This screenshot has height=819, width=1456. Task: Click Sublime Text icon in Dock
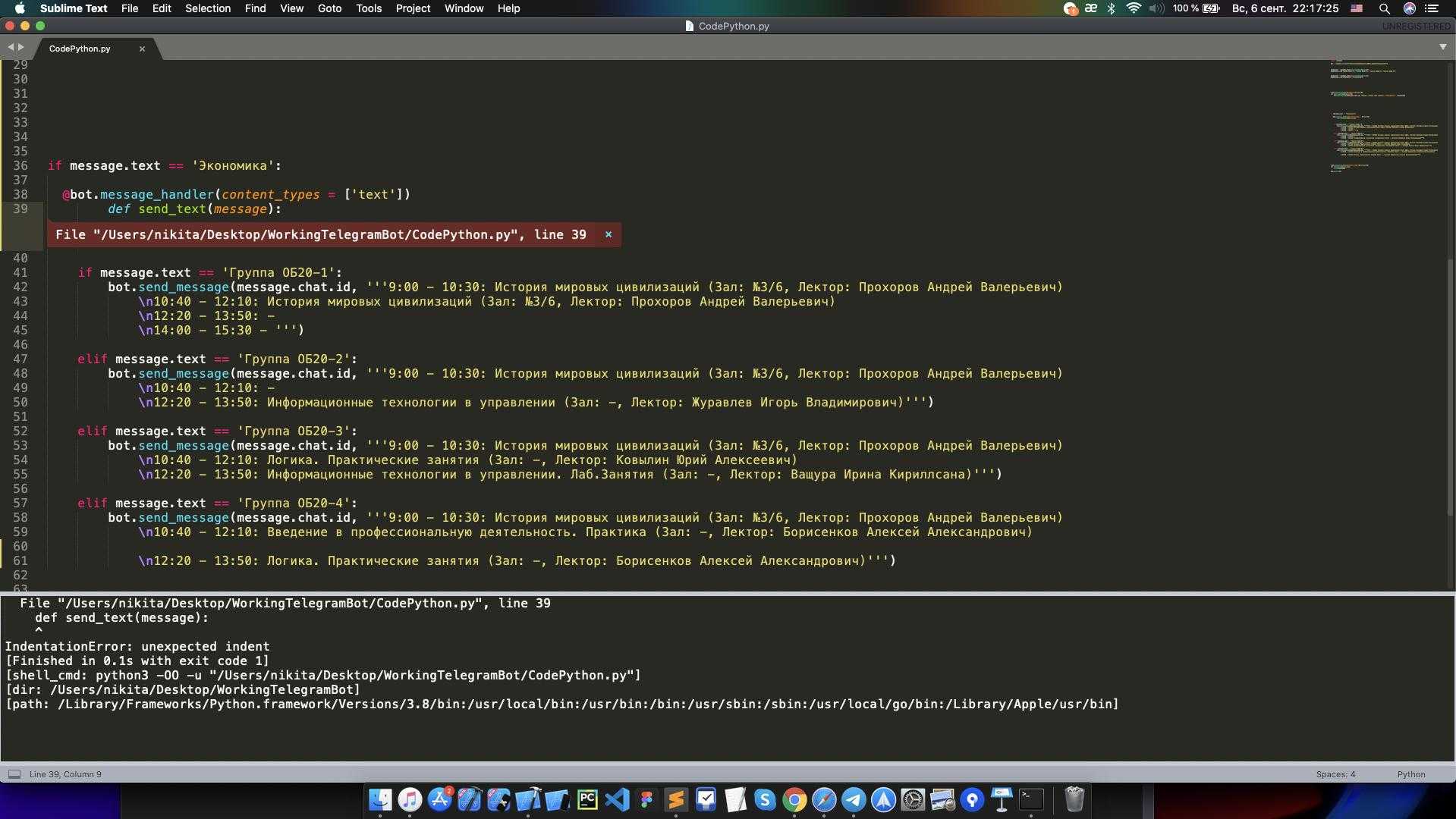676,799
